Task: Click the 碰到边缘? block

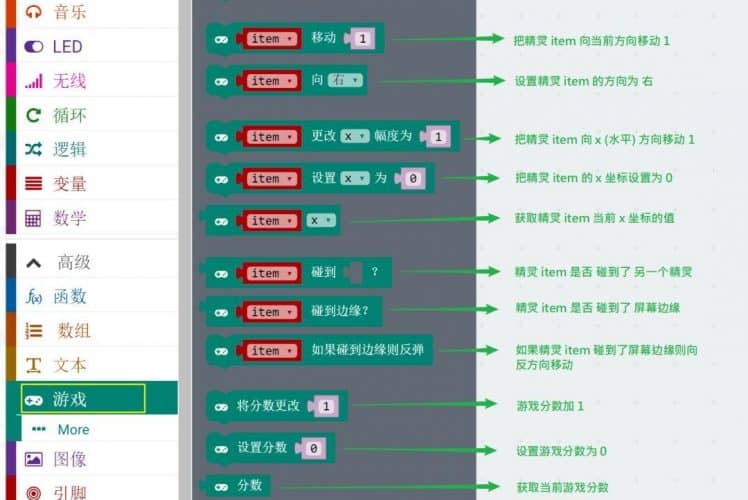Action: pos(340,311)
